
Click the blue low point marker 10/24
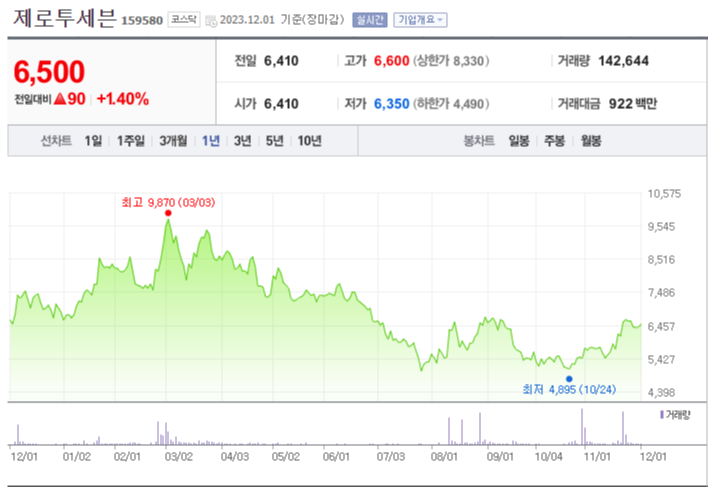(569, 379)
